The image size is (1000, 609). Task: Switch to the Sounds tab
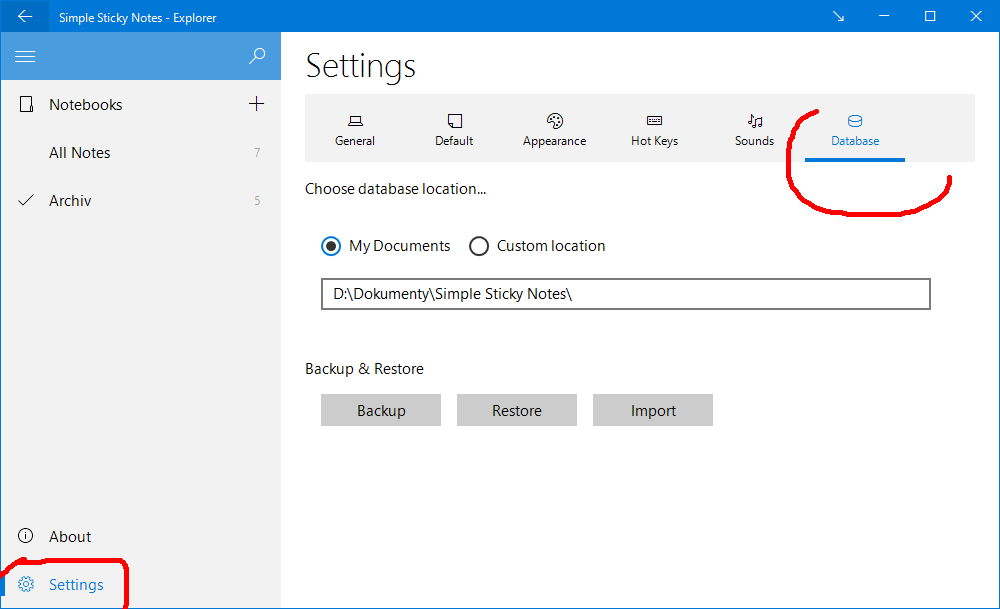pos(754,130)
